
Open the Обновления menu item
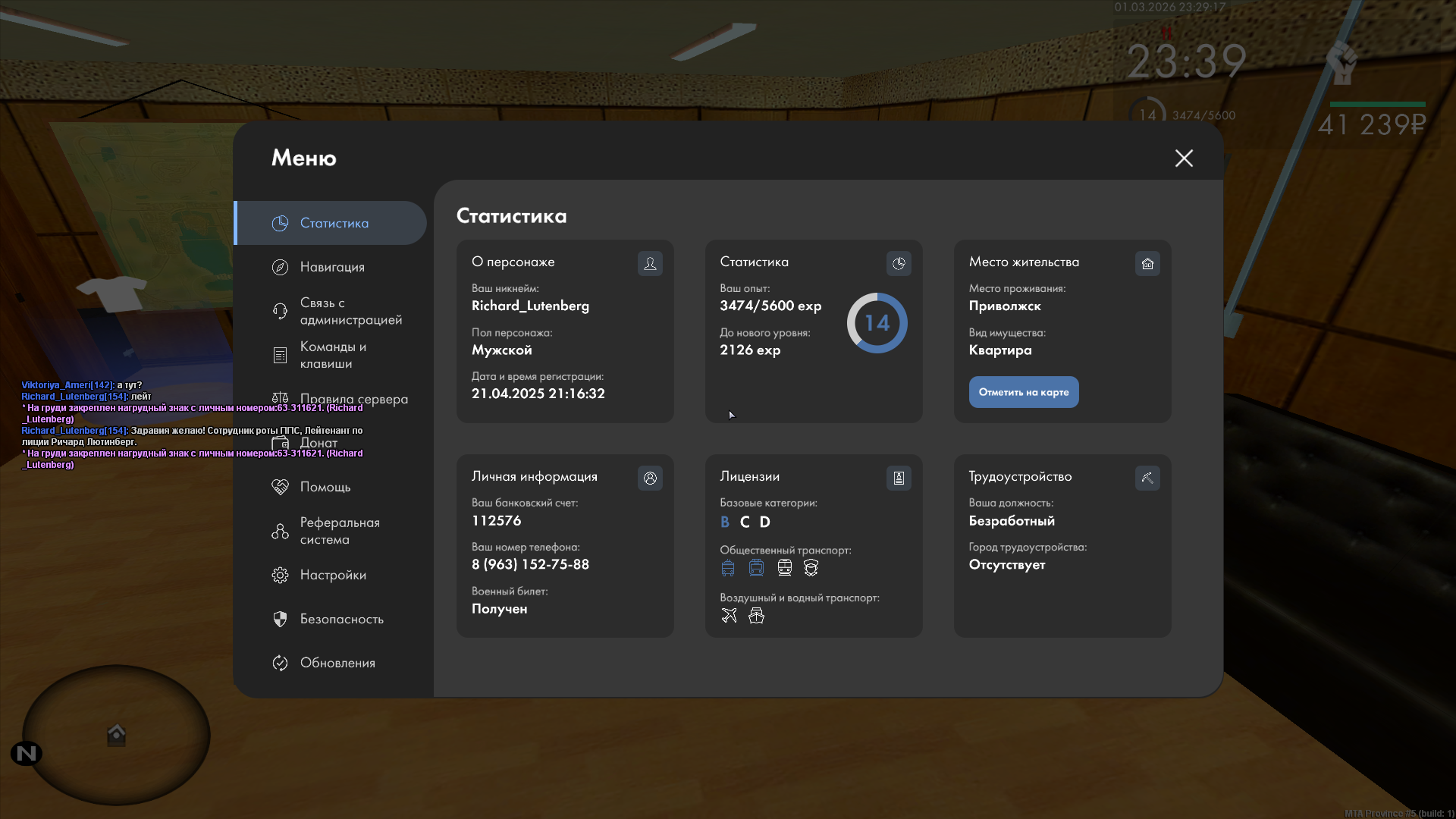pos(337,663)
